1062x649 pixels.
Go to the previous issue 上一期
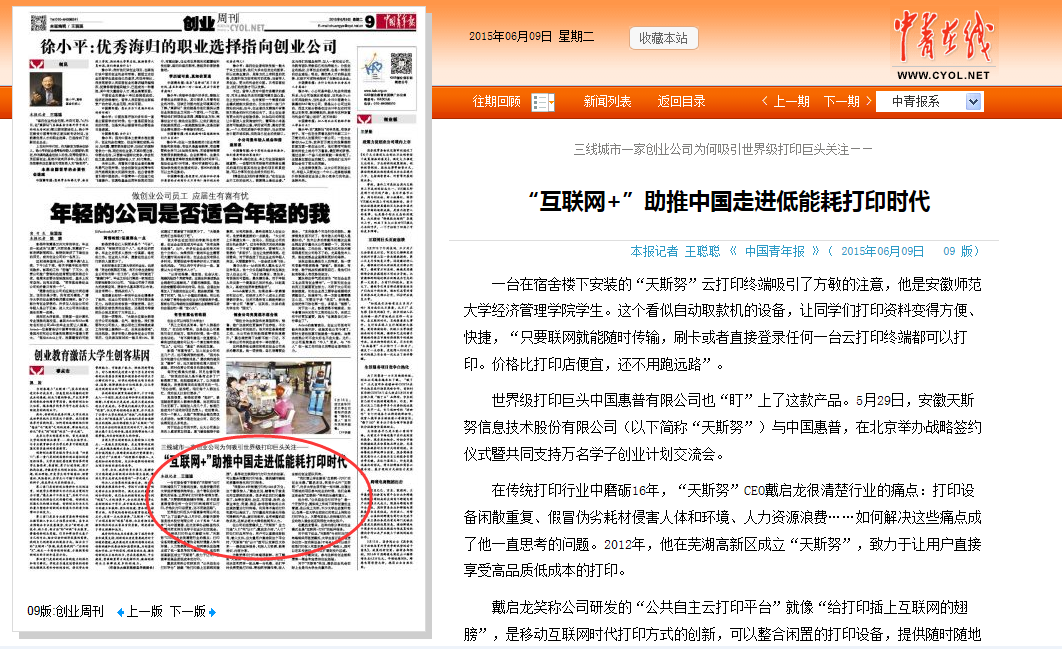(x=792, y=102)
